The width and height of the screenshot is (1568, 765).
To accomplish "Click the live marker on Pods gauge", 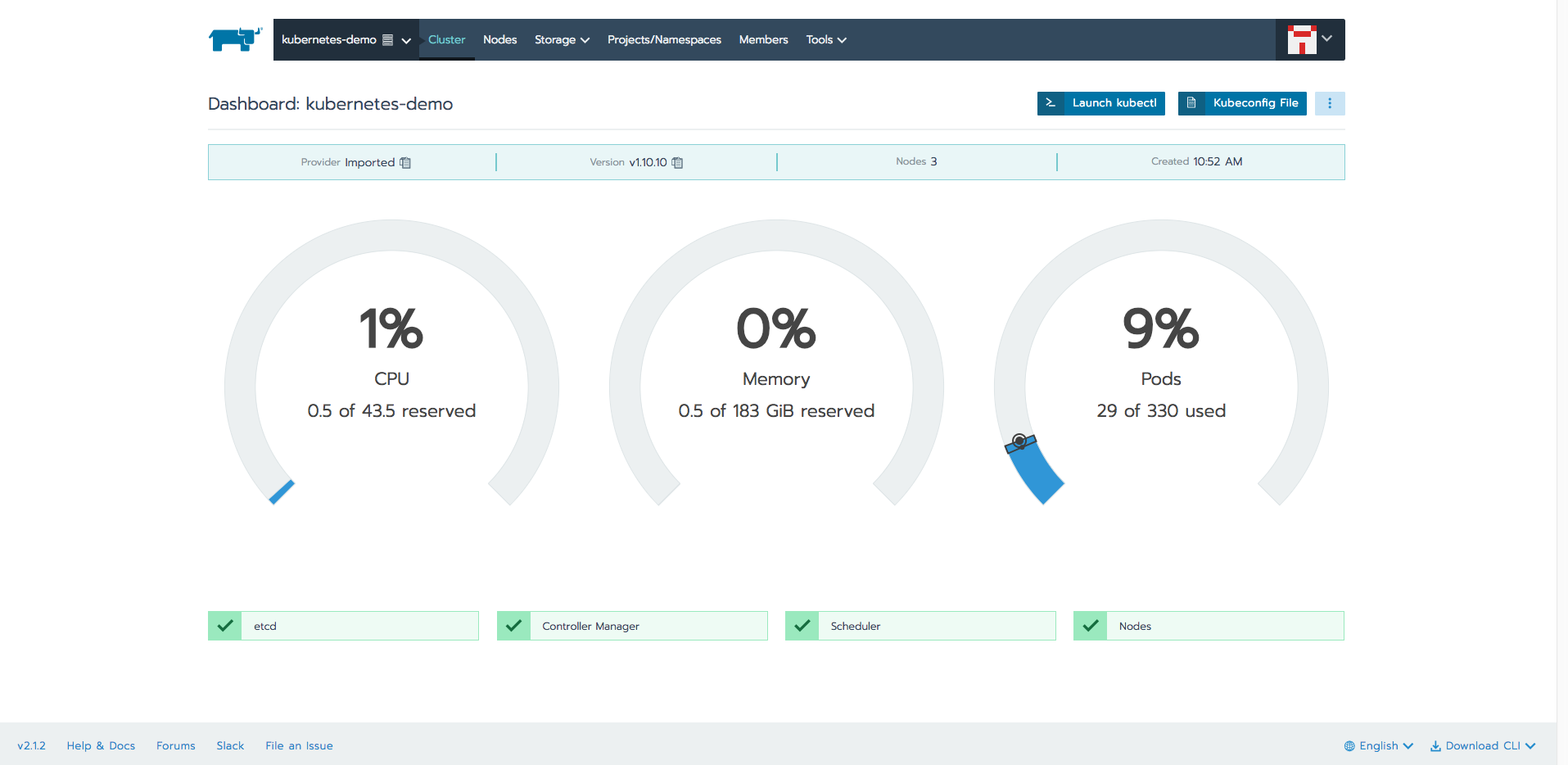I will click(x=1020, y=443).
